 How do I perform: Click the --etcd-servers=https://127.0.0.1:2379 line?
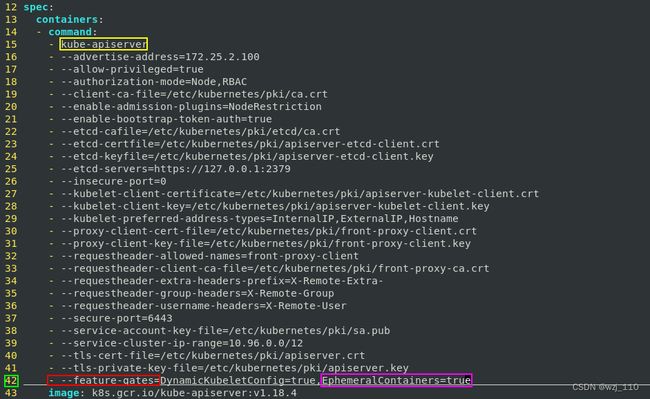click(x=176, y=169)
